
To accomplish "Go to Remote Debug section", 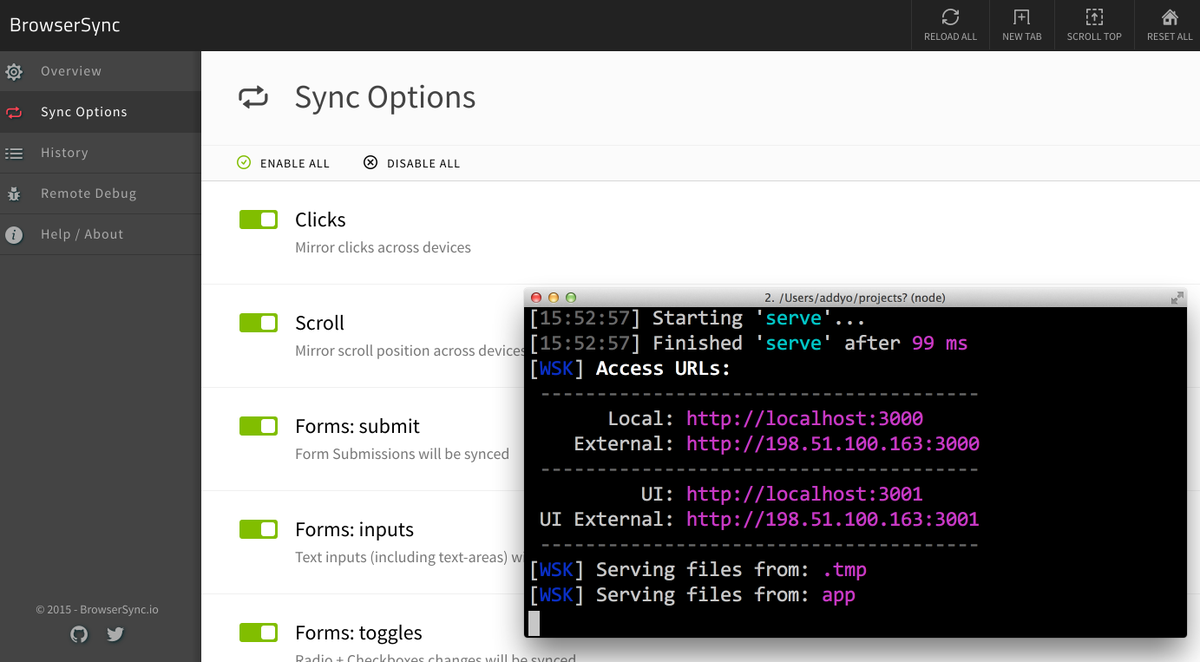I will click(100, 194).
